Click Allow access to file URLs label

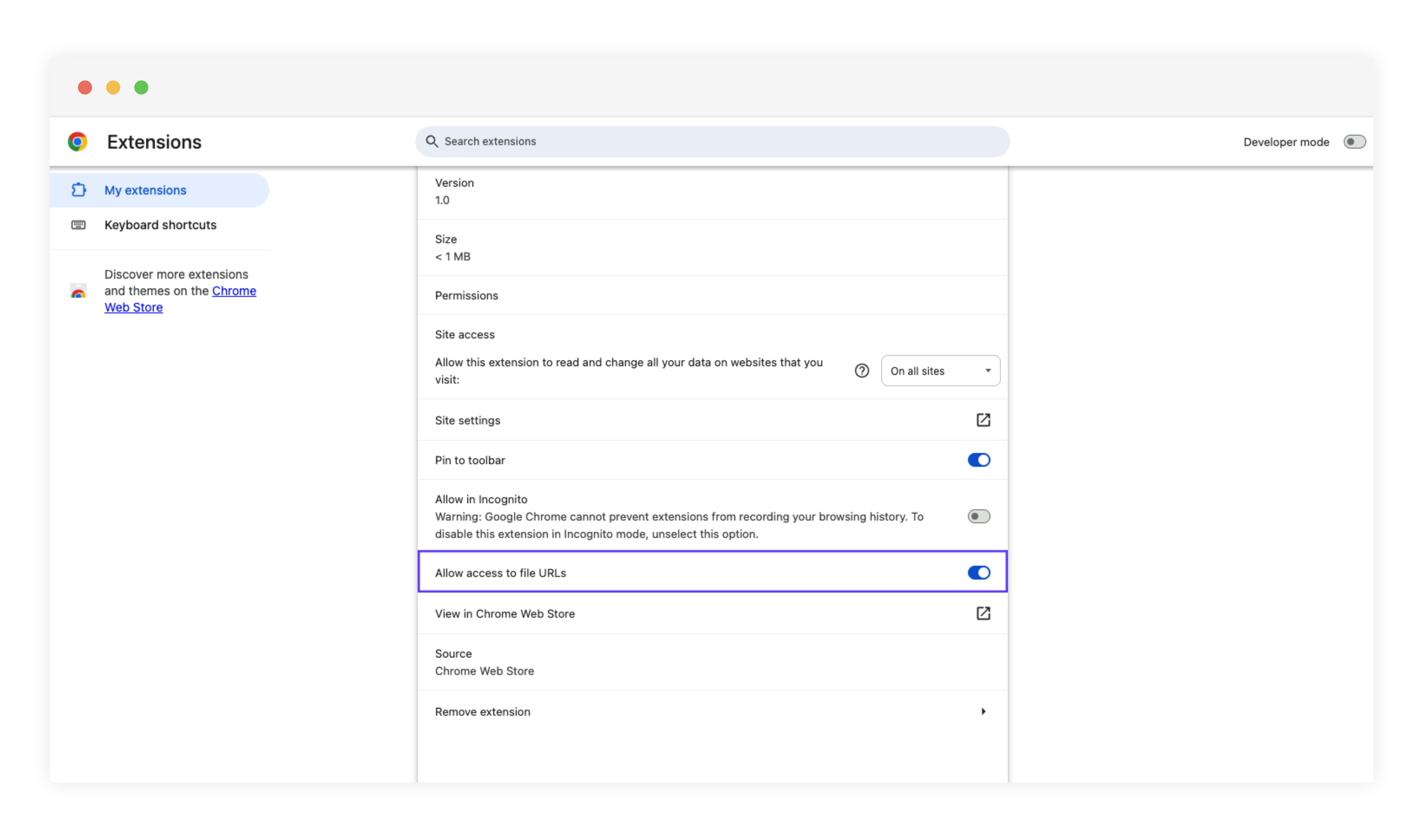pos(501,573)
